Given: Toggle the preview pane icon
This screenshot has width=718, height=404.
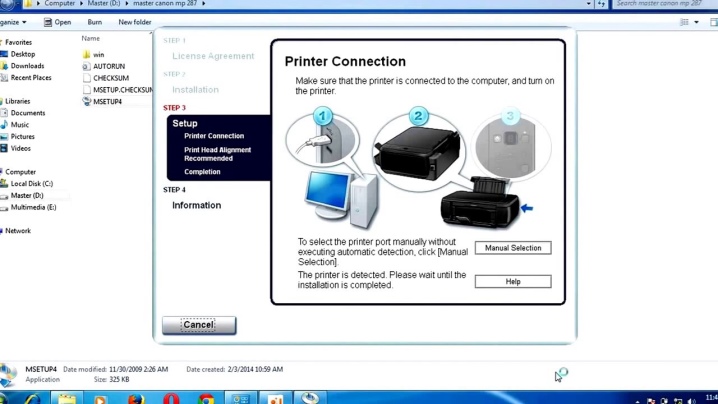Looking at the screenshot, I should pos(714,22).
